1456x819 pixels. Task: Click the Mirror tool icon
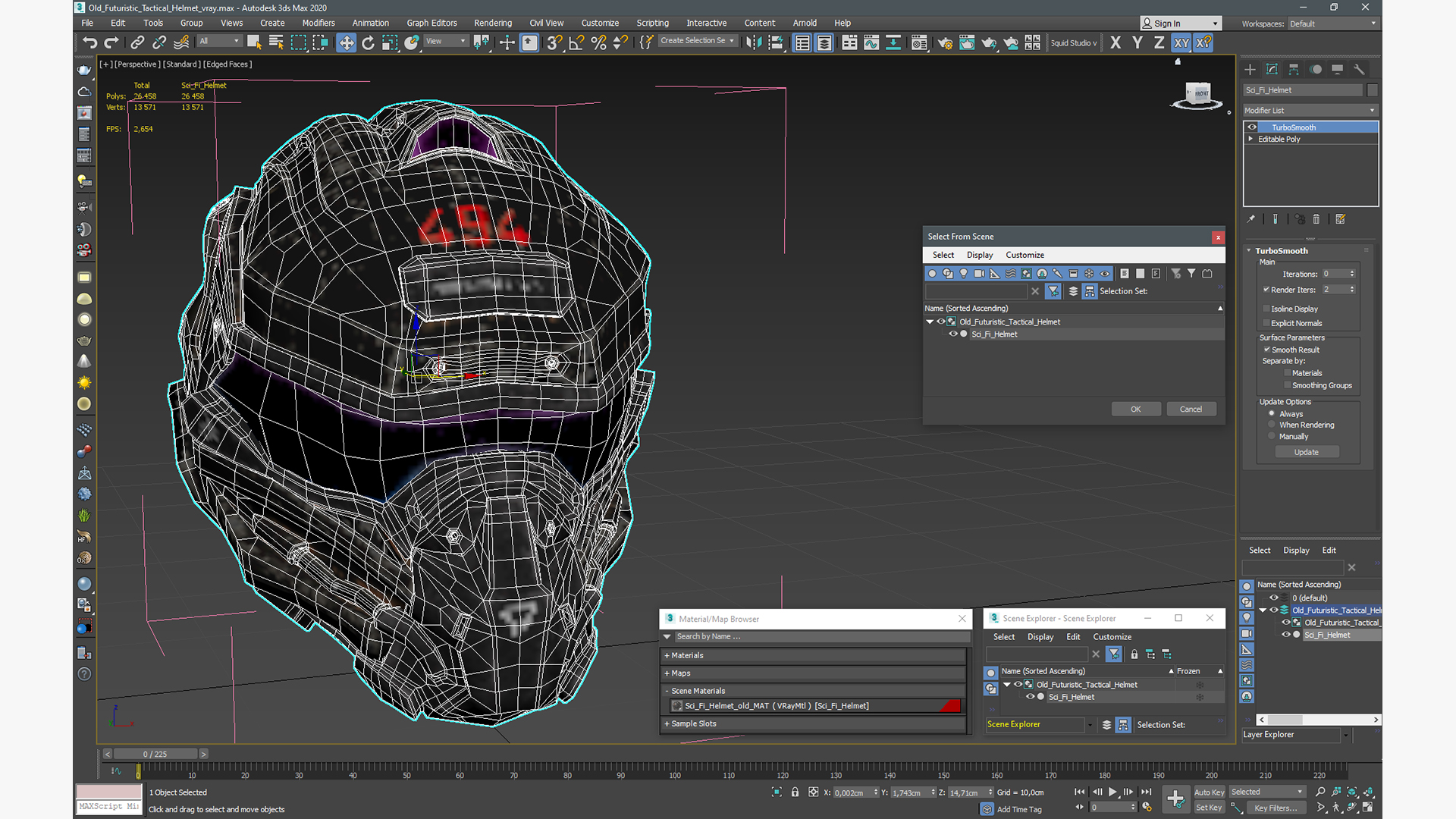click(x=753, y=42)
